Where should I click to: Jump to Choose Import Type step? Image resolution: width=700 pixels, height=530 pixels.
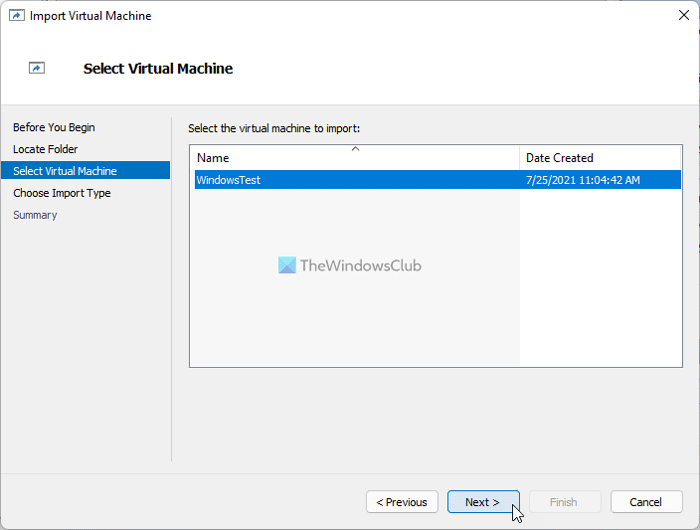coord(62,193)
